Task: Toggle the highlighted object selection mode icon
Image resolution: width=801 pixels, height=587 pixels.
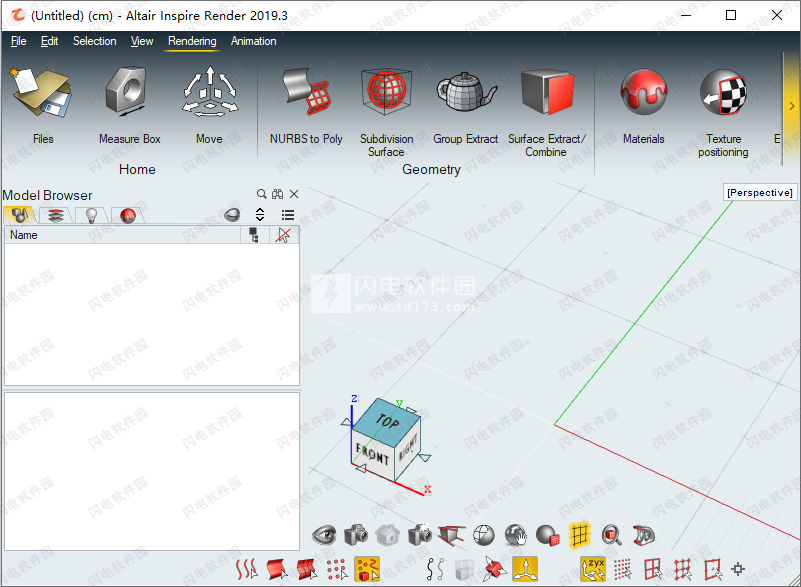Action: click(x=367, y=569)
